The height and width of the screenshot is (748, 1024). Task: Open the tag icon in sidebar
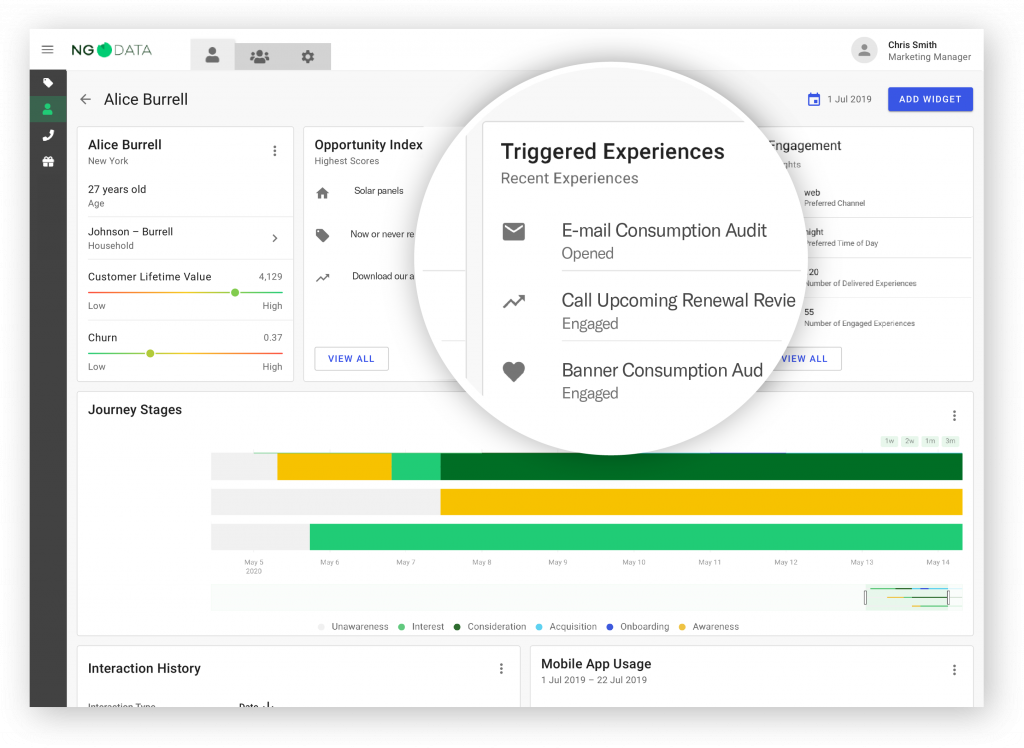click(x=48, y=83)
